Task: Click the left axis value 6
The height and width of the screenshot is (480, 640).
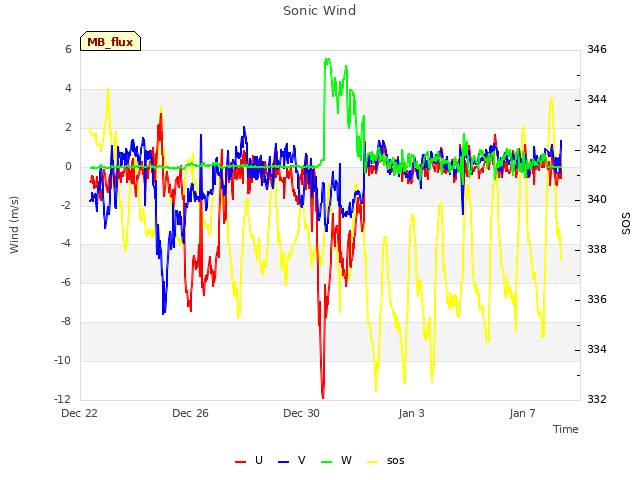Action: tap(68, 49)
